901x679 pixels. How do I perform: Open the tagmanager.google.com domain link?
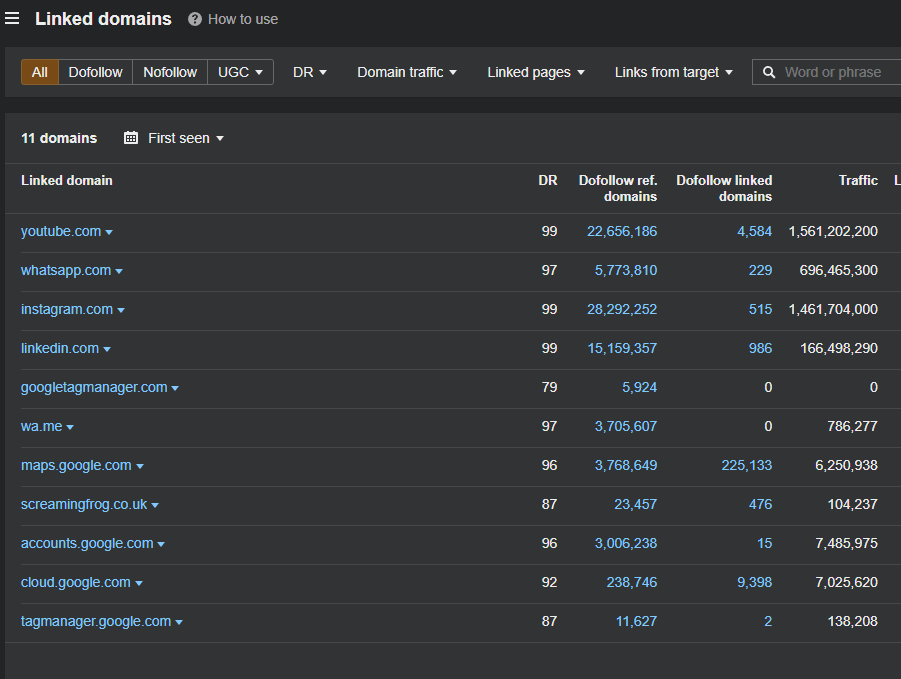click(96, 622)
